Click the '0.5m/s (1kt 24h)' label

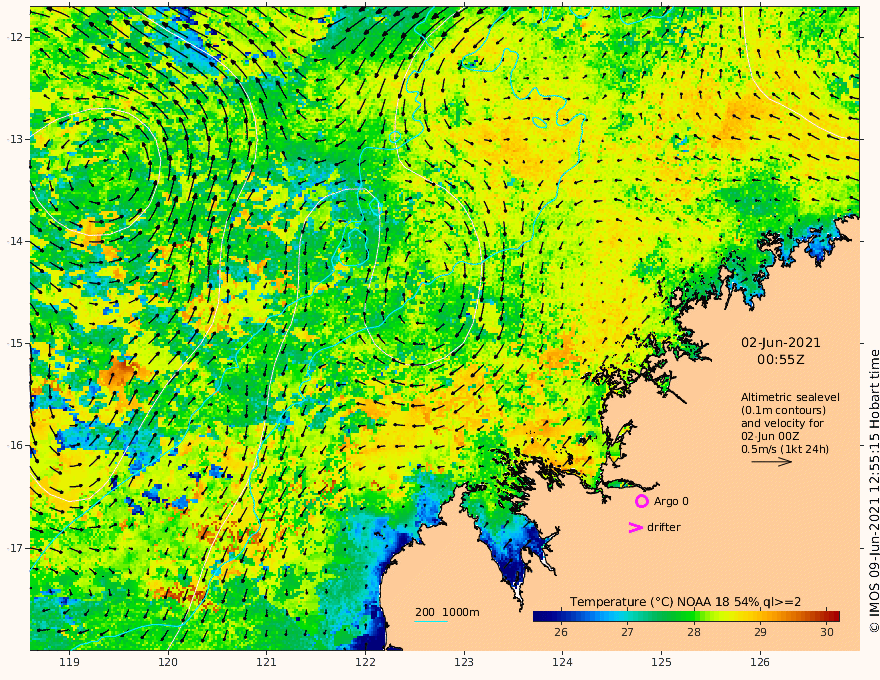(x=785, y=449)
